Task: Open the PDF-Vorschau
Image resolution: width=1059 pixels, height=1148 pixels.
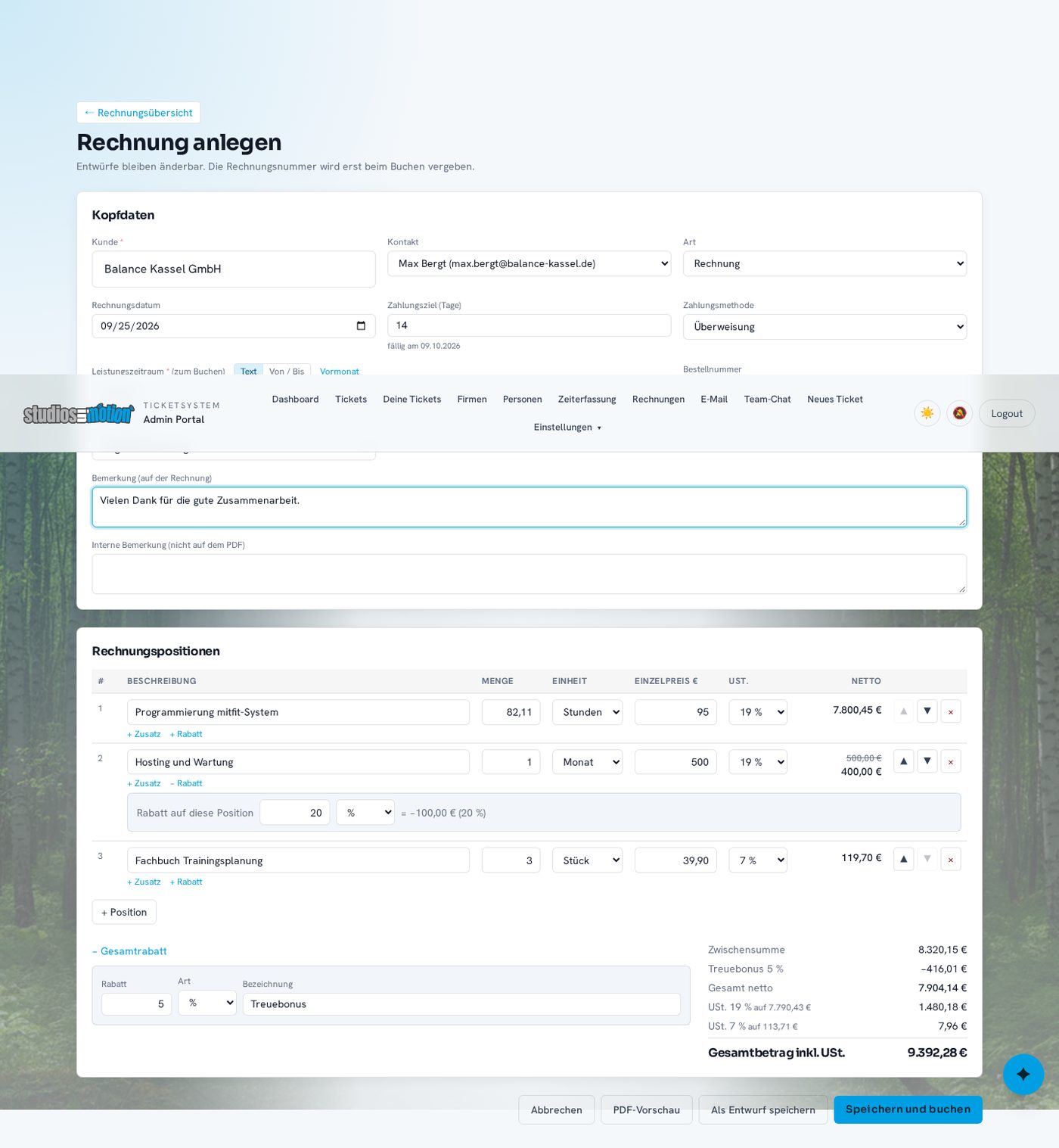Action: 646,1109
